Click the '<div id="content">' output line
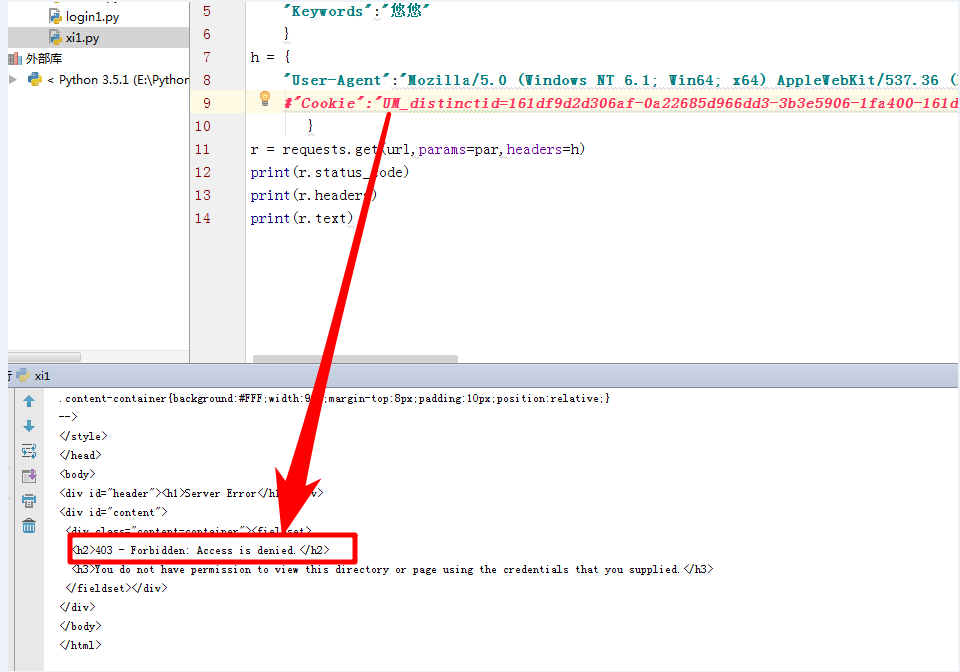 coord(113,512)
